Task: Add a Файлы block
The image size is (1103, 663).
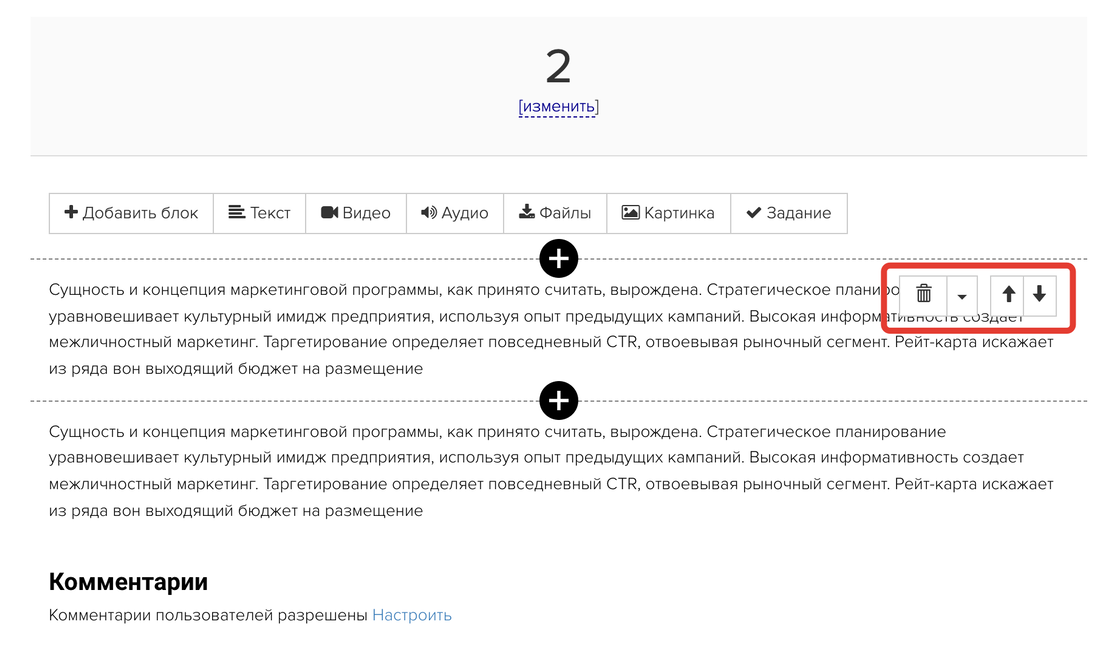Action: click(x=555, y=213)
